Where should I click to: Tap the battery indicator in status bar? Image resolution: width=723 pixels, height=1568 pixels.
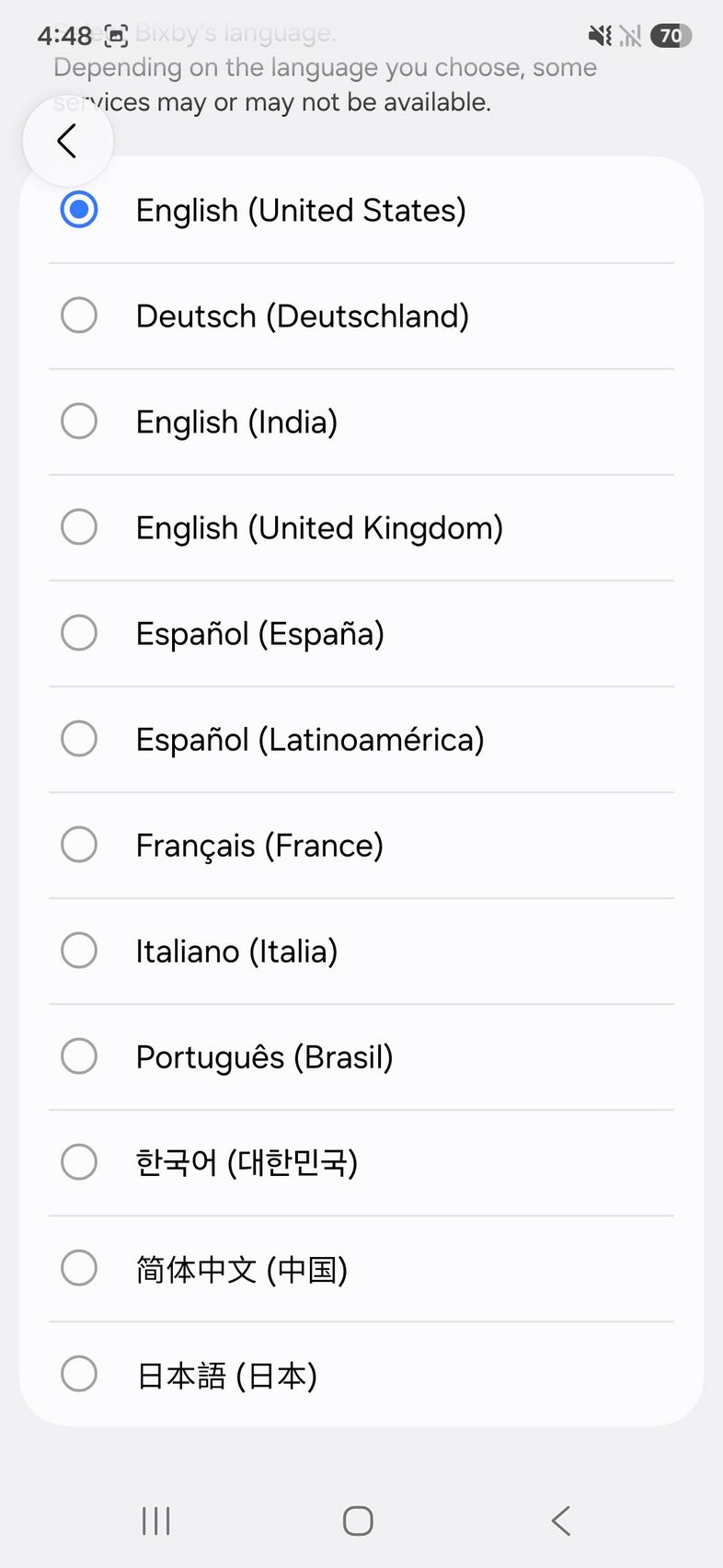(671, 36)
